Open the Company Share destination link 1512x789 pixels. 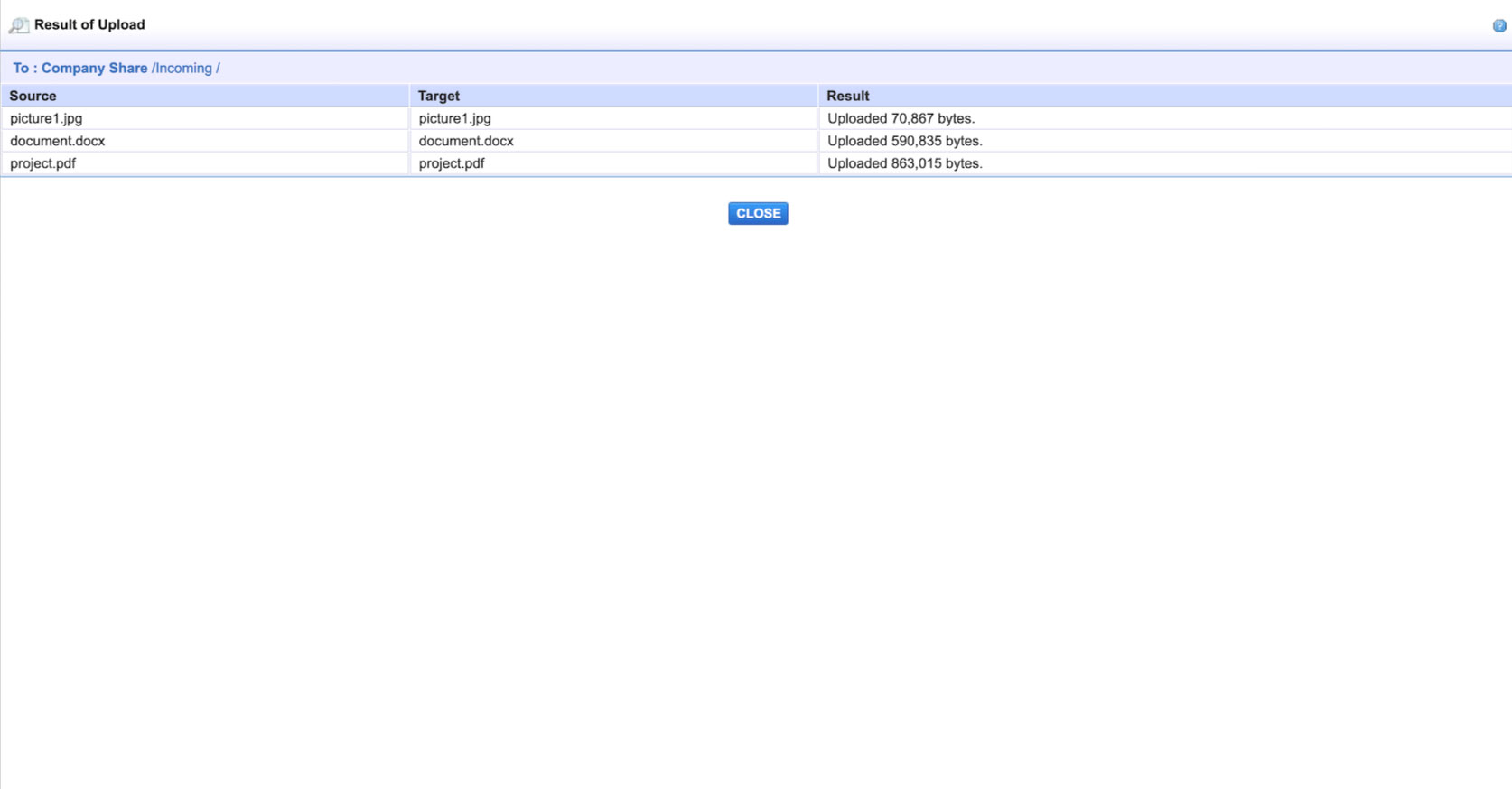(x=94, y=69)
